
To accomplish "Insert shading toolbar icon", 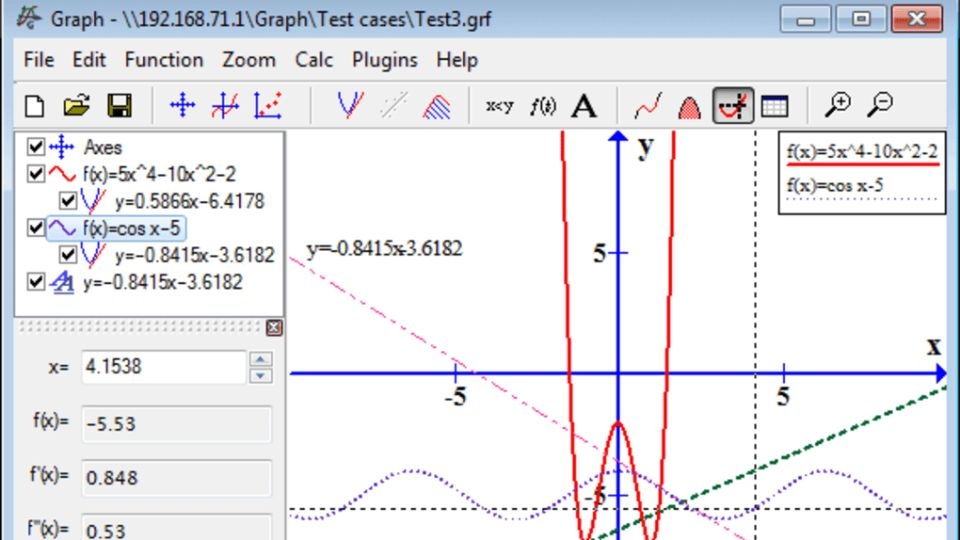I will tap(437, 106).
